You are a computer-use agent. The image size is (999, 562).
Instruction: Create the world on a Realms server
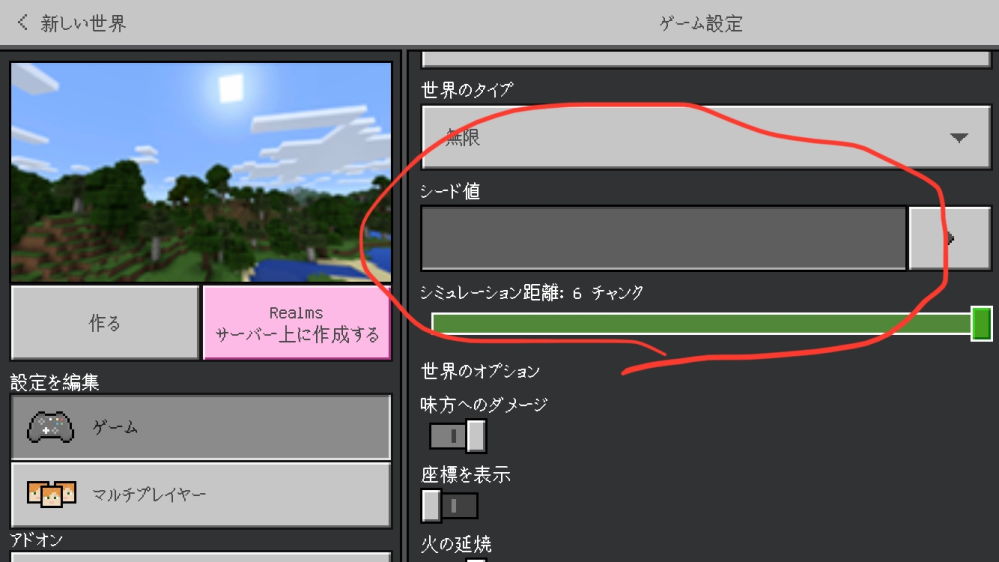[x=297, y=323]
